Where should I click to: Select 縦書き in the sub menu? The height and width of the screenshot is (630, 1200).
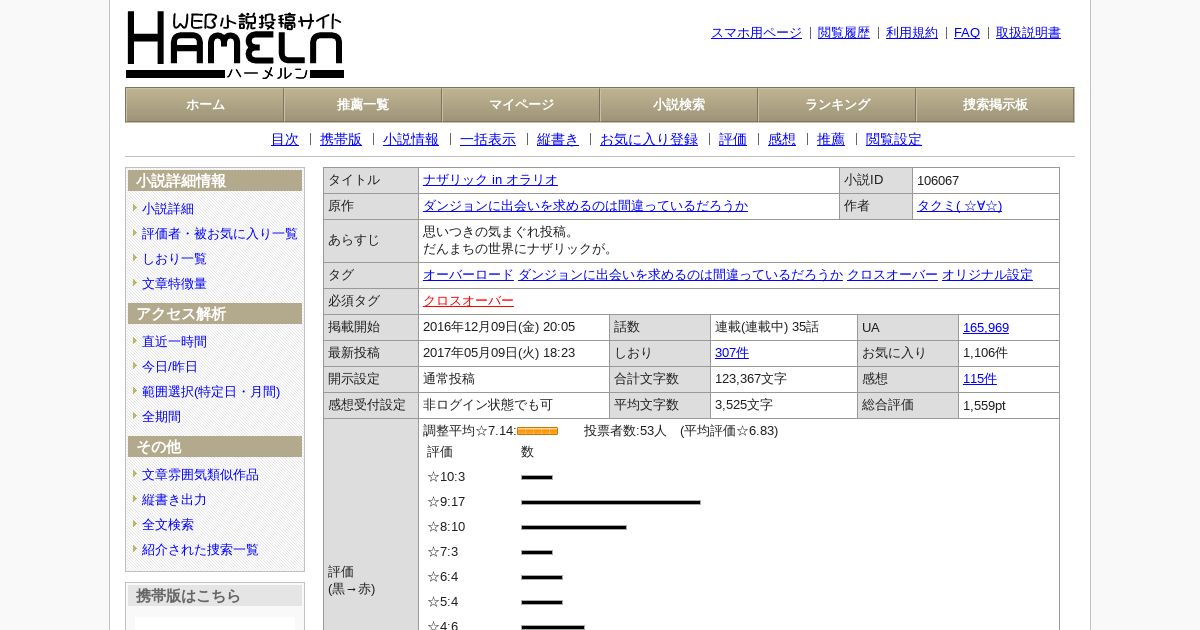(x=558, y=140)
